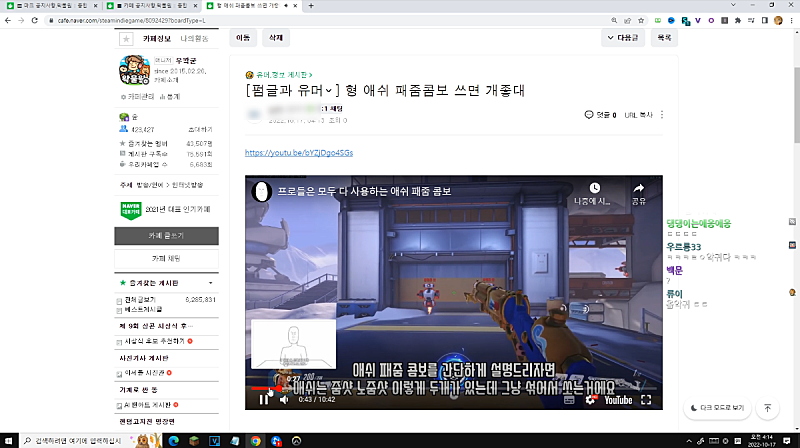Click the Windows Start button
800x448 pixels.
point(8,441)
